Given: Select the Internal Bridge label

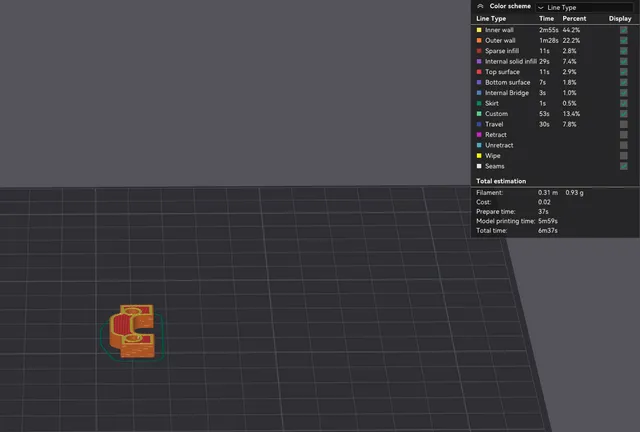Looking at the screenshot, I should pyautogui.click(x=507, y=93).
